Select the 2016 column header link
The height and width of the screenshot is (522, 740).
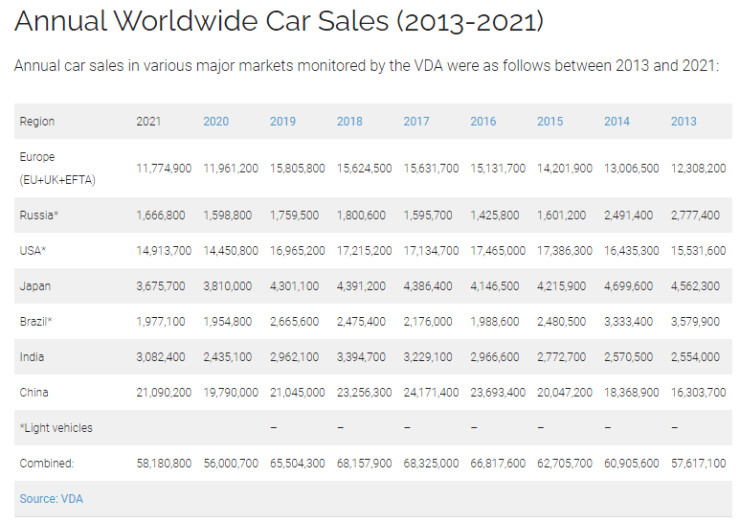(x=483, y=121)
